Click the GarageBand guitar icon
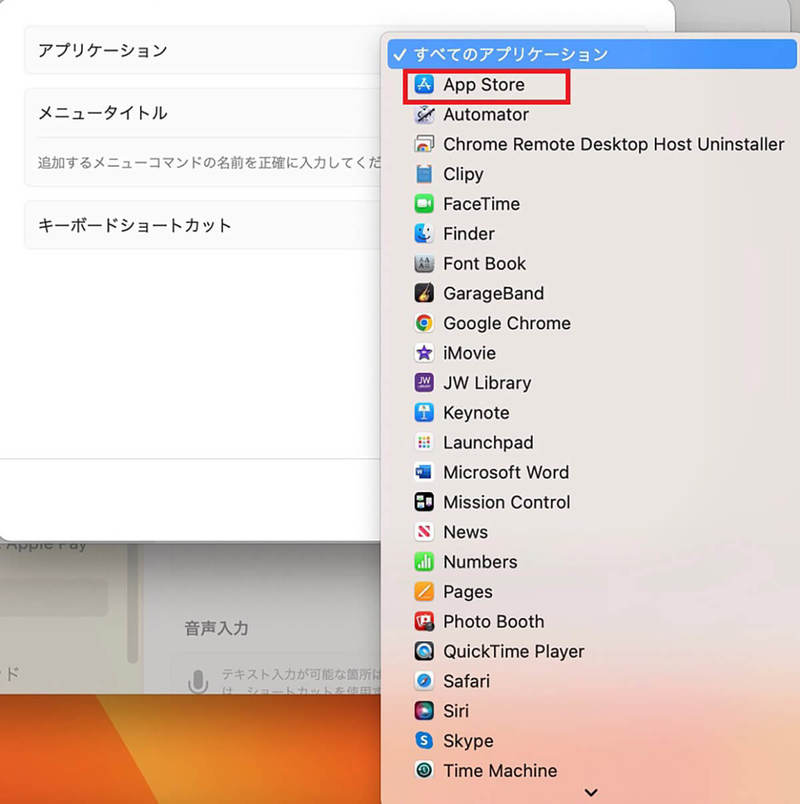The width and height of the screenshot is (800, 804). click(424, 293)
